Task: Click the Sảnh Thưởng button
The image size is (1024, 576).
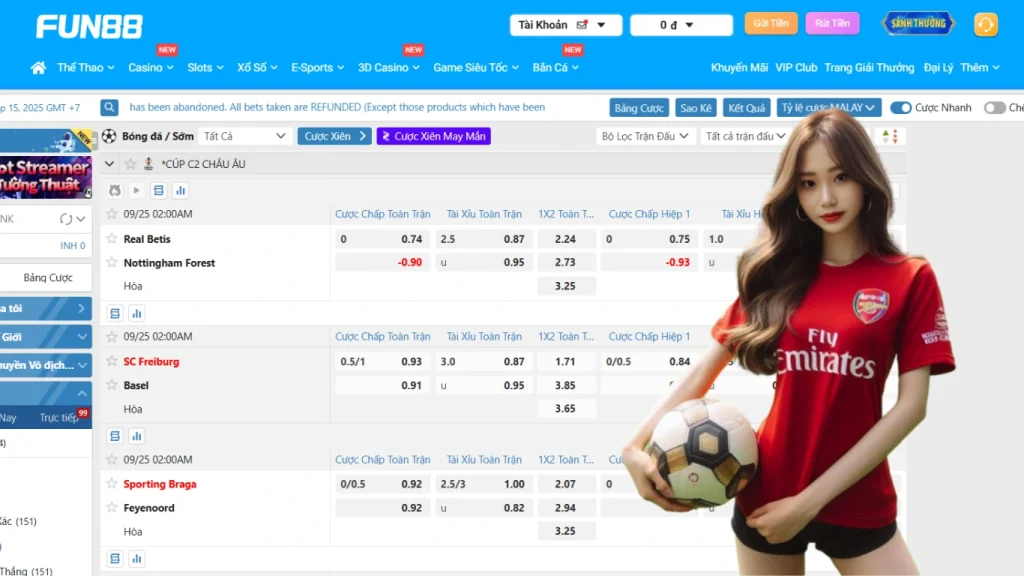Action: point(918,24)
